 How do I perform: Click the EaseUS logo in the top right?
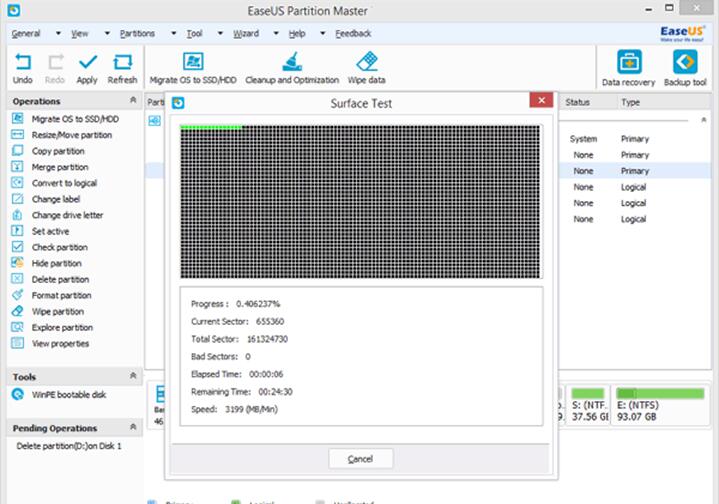(681, 33)
